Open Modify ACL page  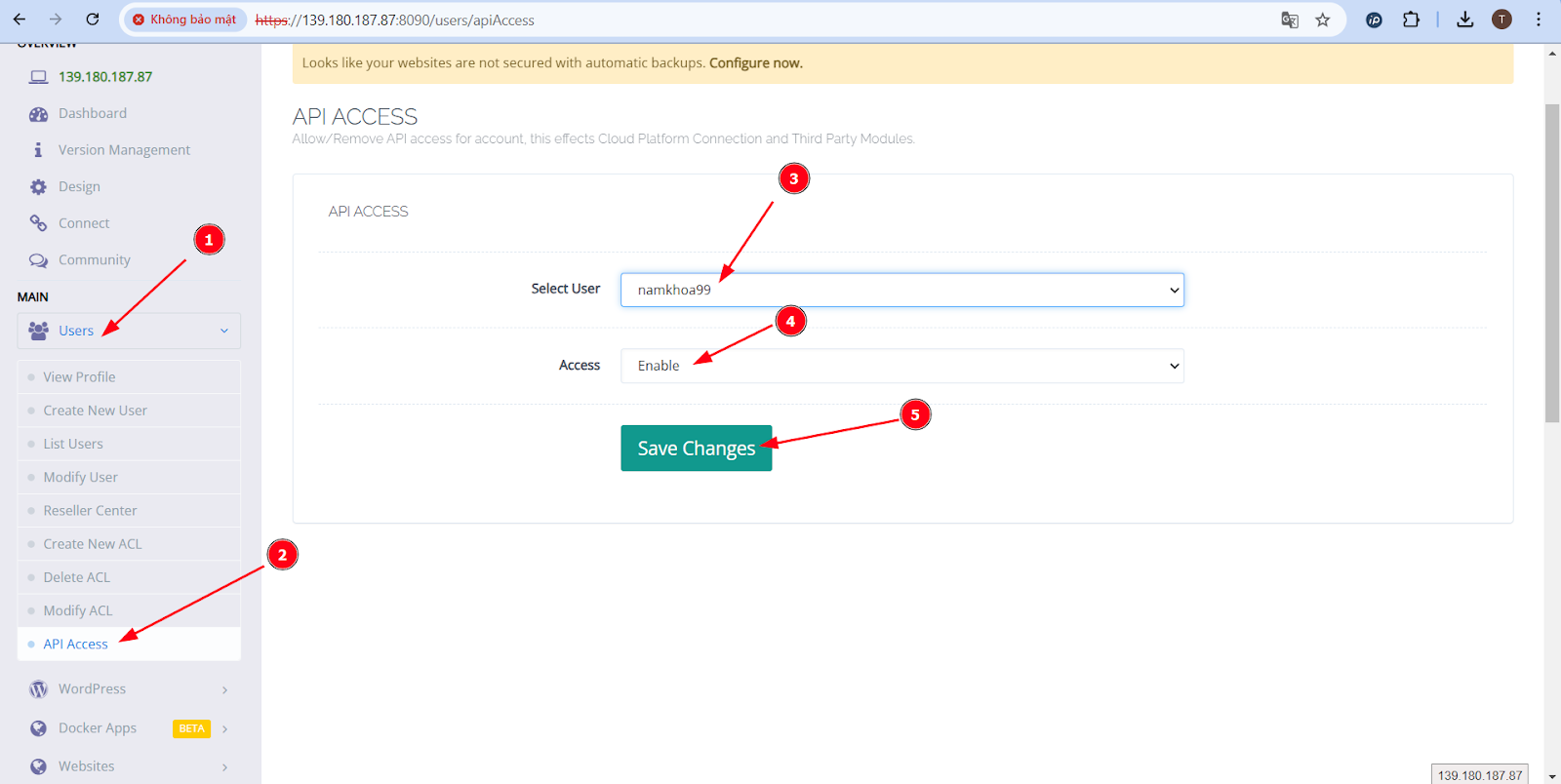pyautogui.click(x=129, y=610)
